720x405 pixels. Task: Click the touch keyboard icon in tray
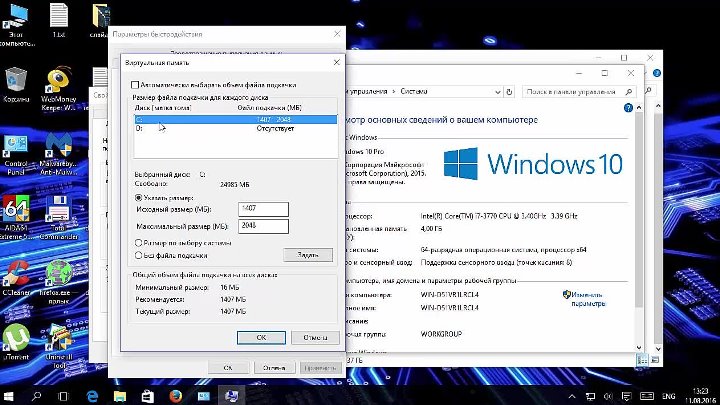647,396
